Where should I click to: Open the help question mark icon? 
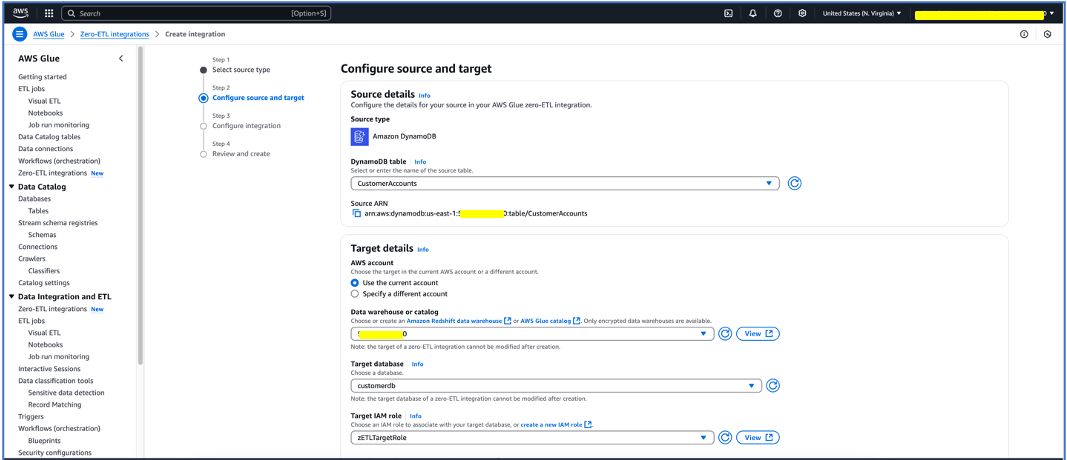[778, 13]
